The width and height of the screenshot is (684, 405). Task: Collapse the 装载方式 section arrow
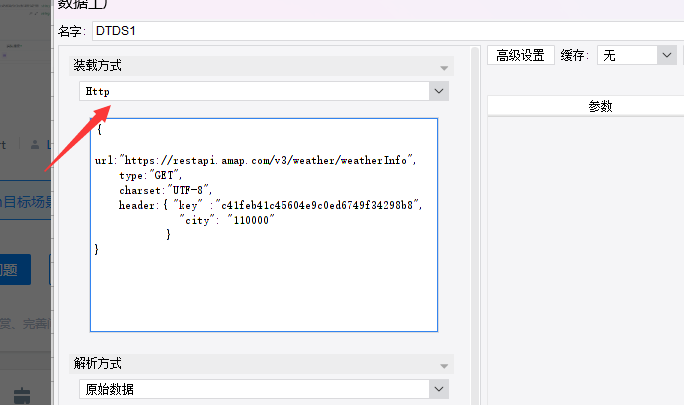(444, 68)
